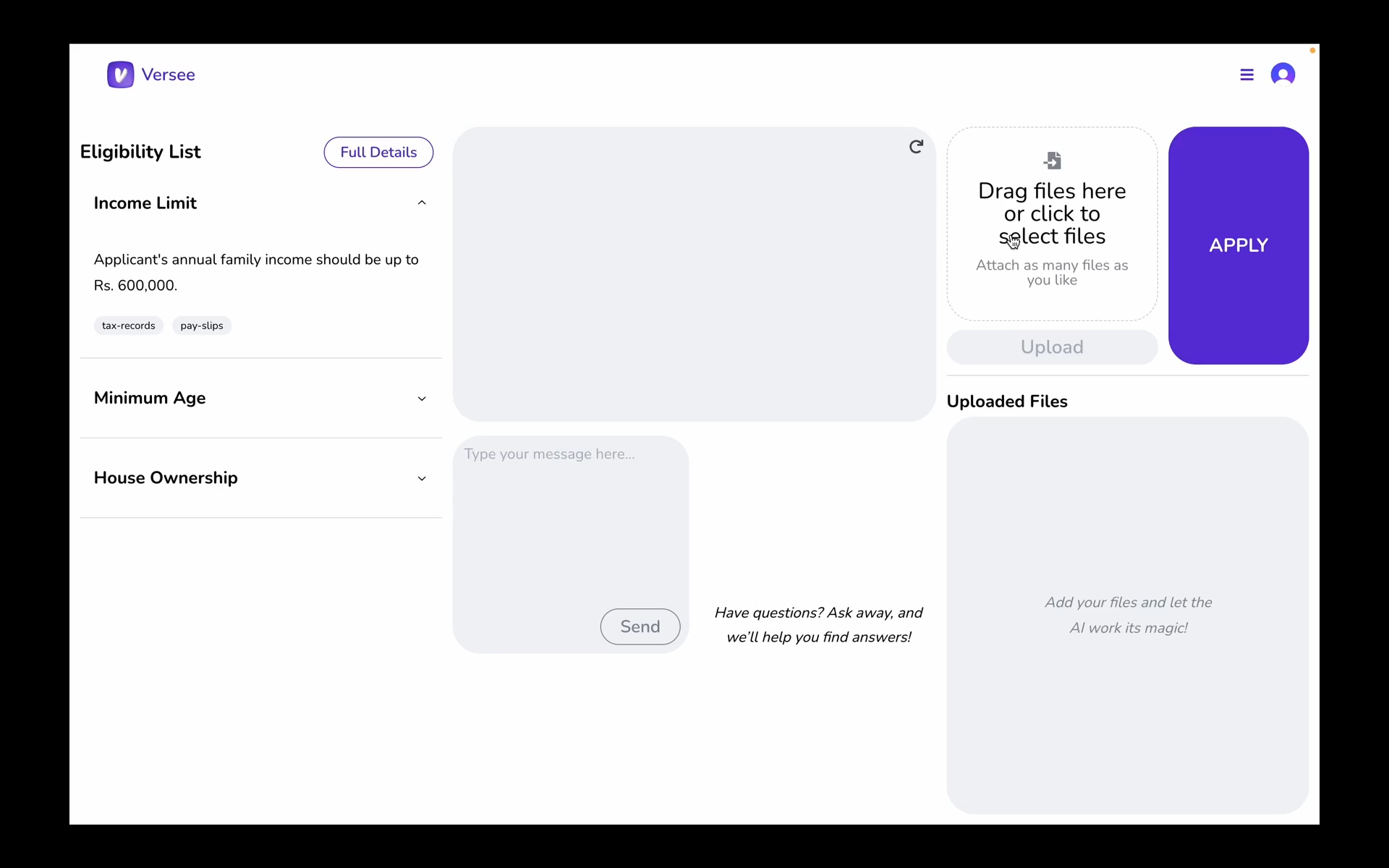Collapse the Income Limit section
1389x868 pixels.
pyautogui.click(x=422, y=203)
